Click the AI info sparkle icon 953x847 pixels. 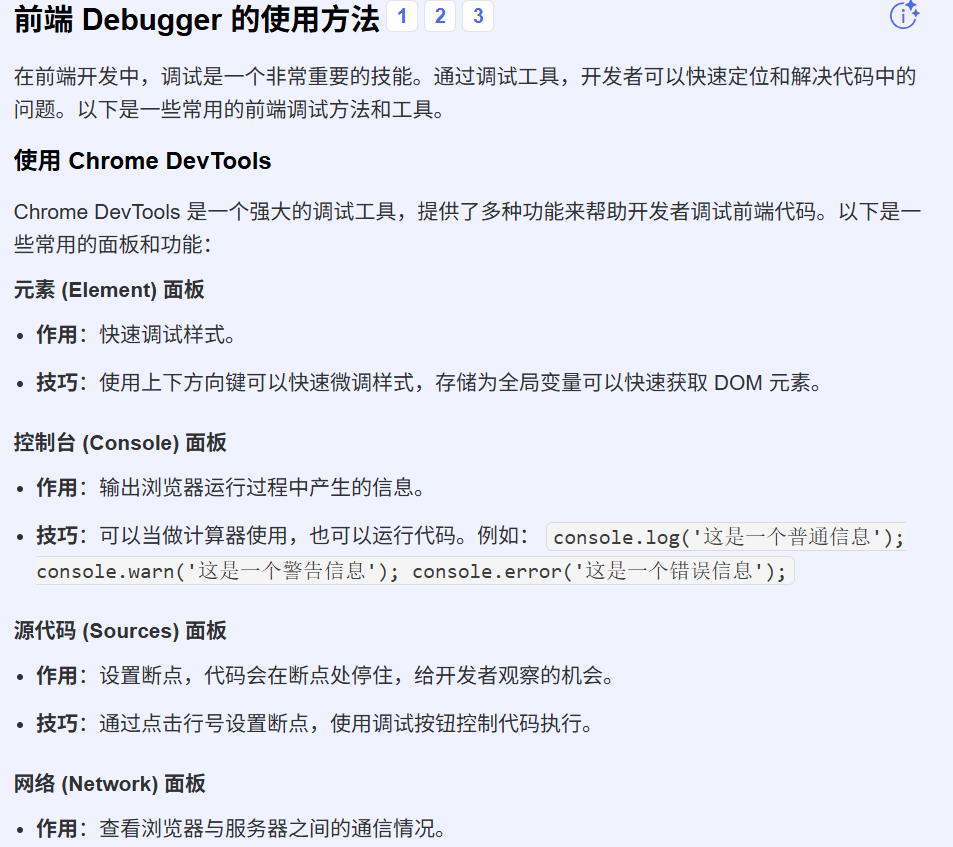(x=904, y=16)
